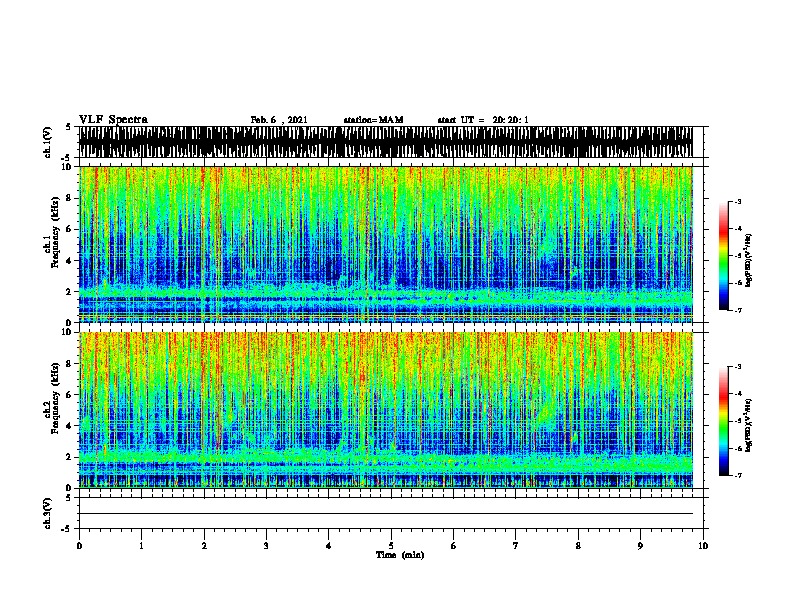
Task: Click the ch.1 "Frequency (kHz)" axis label
Action: tap(55, 232)
